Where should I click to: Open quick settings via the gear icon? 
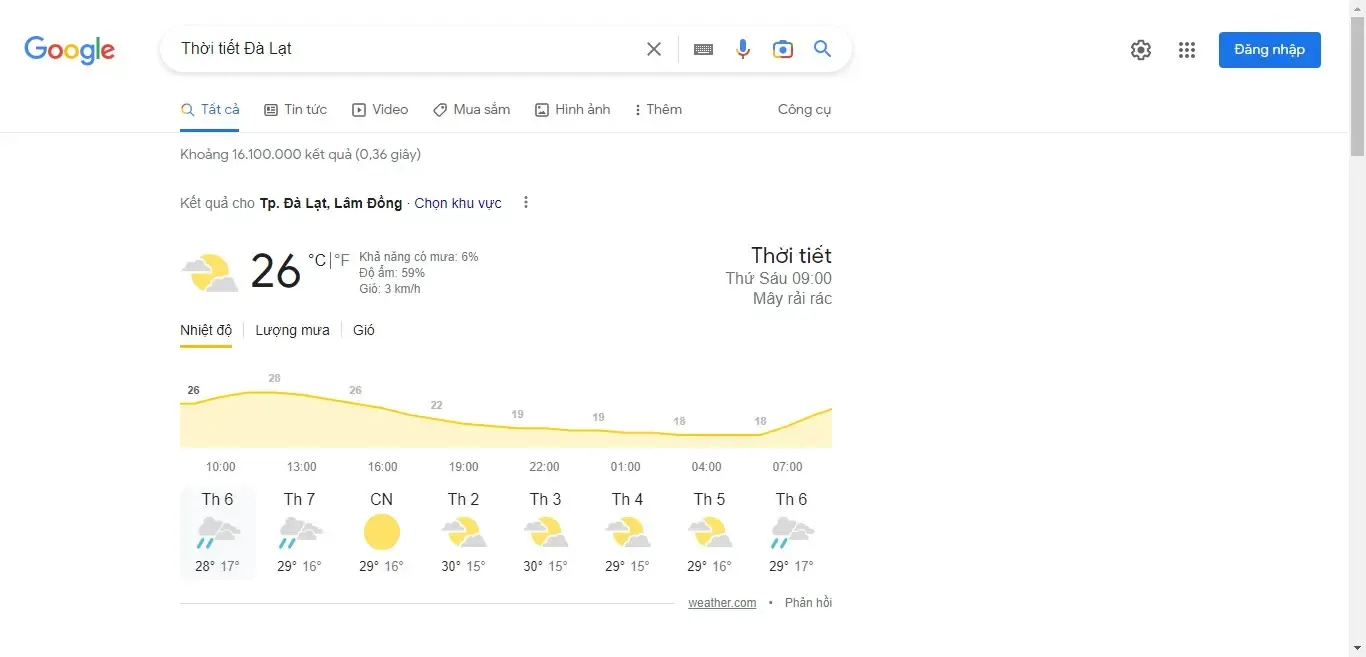click(1140, 49)
